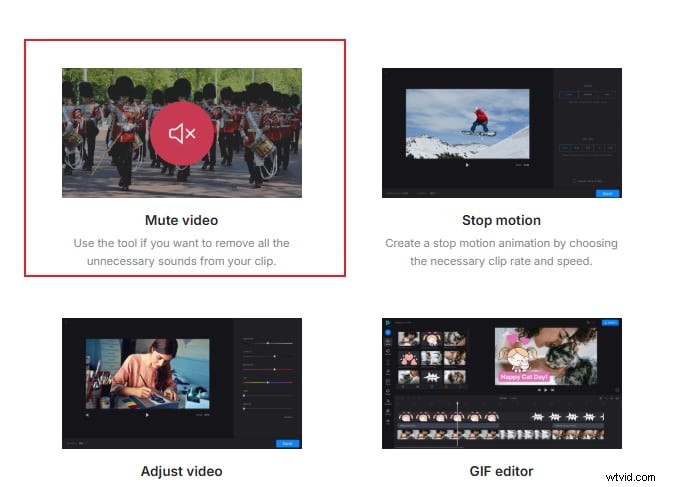Click blue button in Adjust video preview
Viewport: 675px width, 487px height.
287,444
